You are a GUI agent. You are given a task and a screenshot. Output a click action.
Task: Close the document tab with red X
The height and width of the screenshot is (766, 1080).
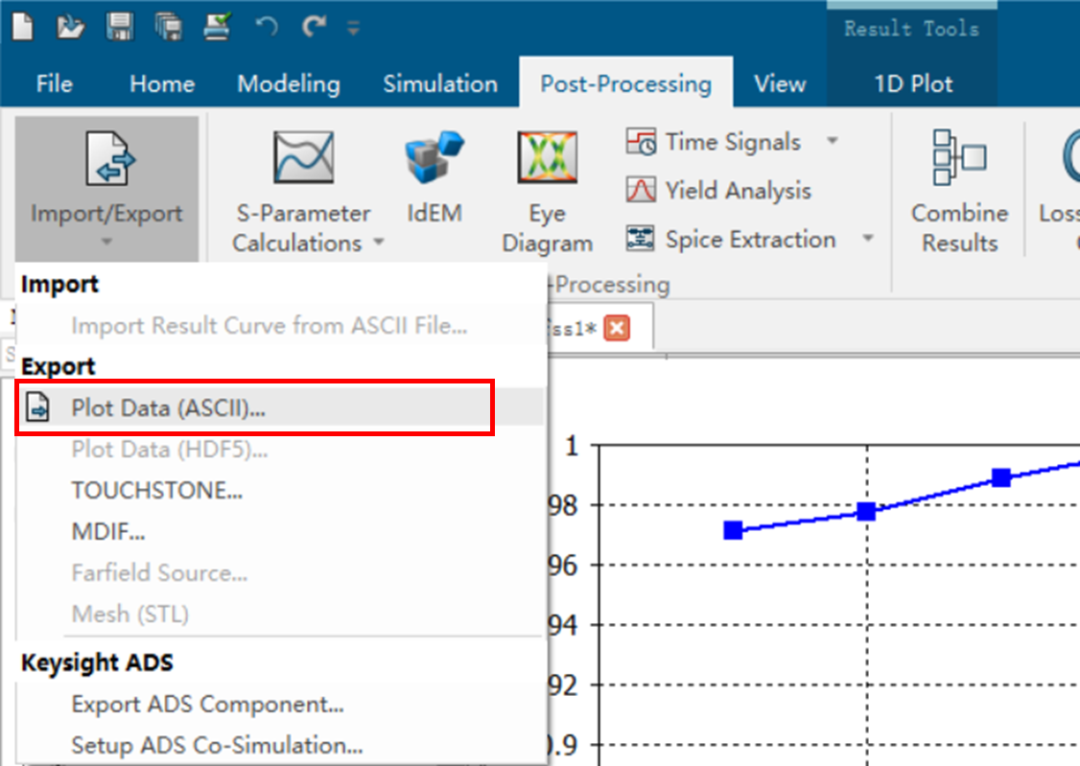click(616, 328)
